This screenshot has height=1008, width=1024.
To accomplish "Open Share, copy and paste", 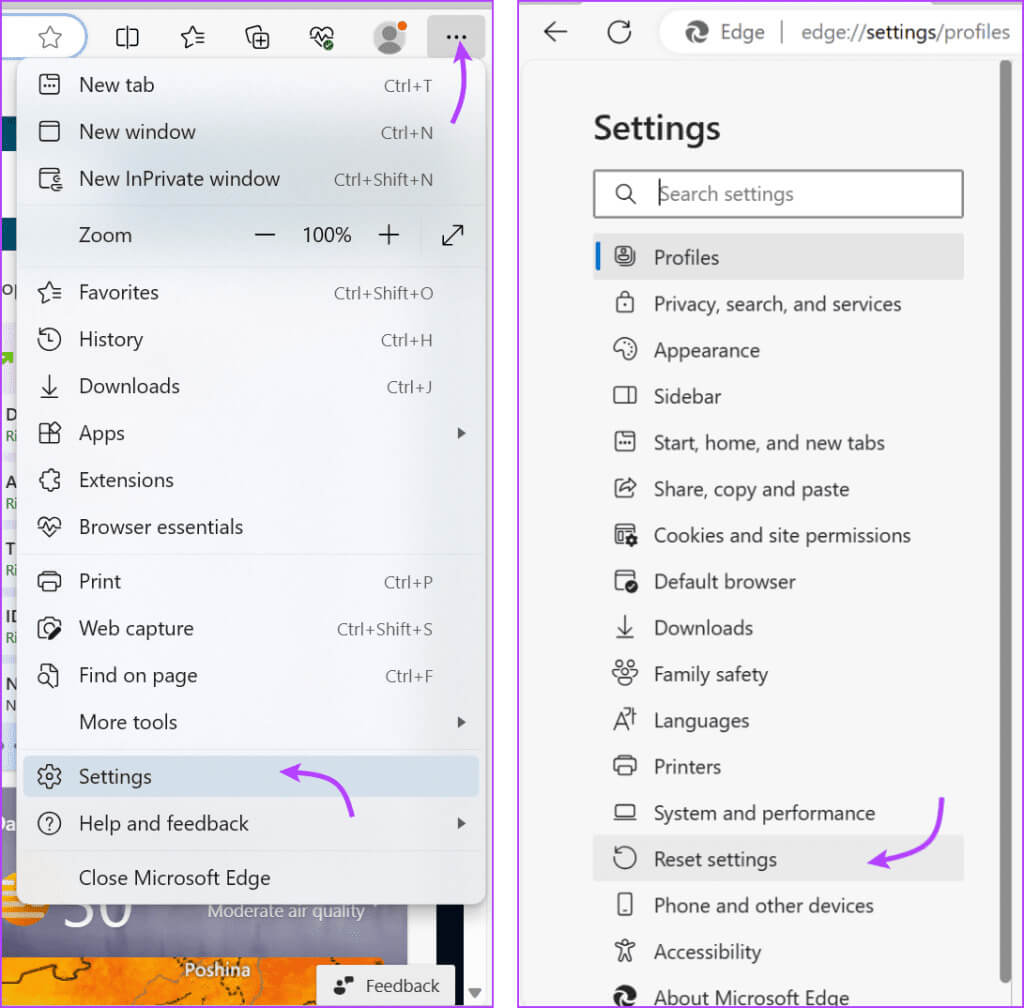I will (778, 489).
